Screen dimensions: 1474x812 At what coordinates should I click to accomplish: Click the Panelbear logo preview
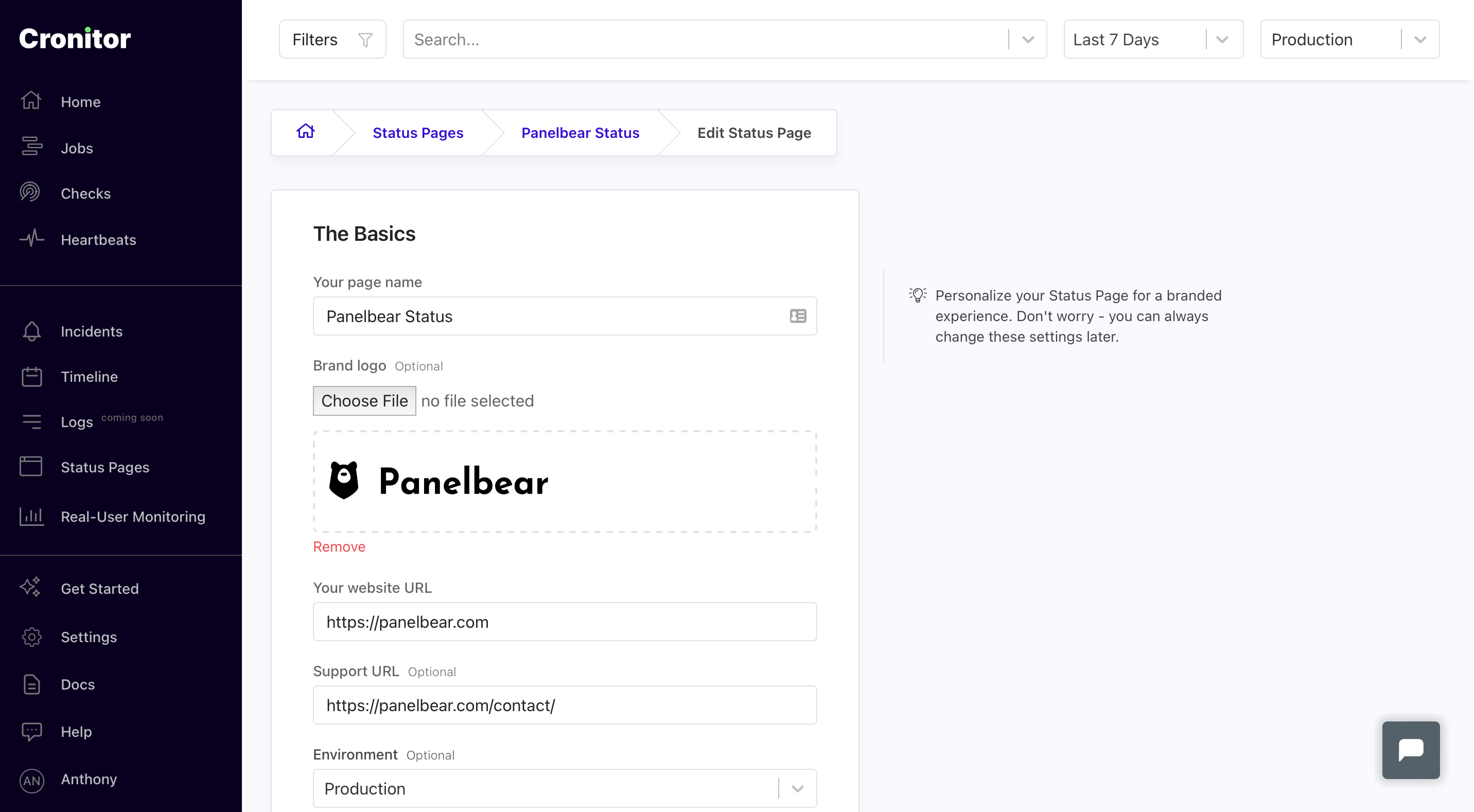click(565, 481)
